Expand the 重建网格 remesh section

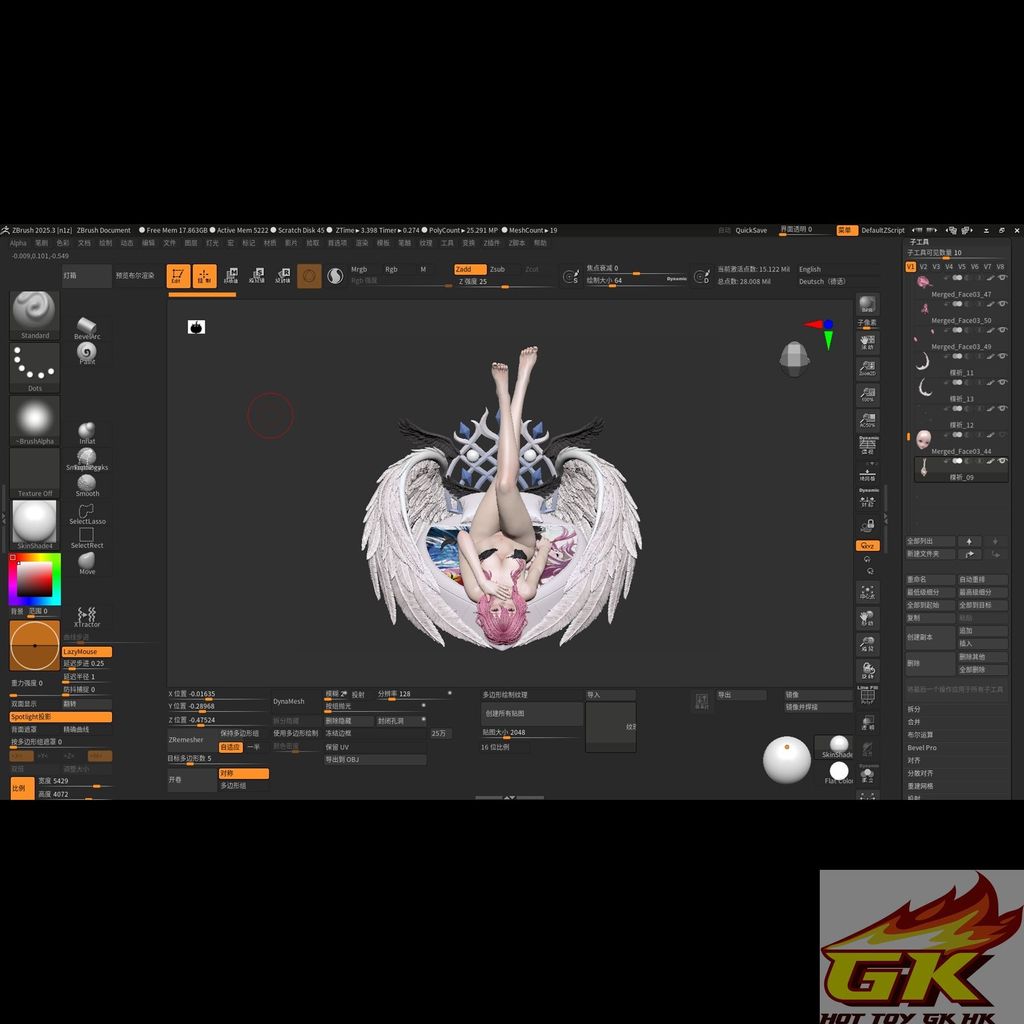point(920,786)
